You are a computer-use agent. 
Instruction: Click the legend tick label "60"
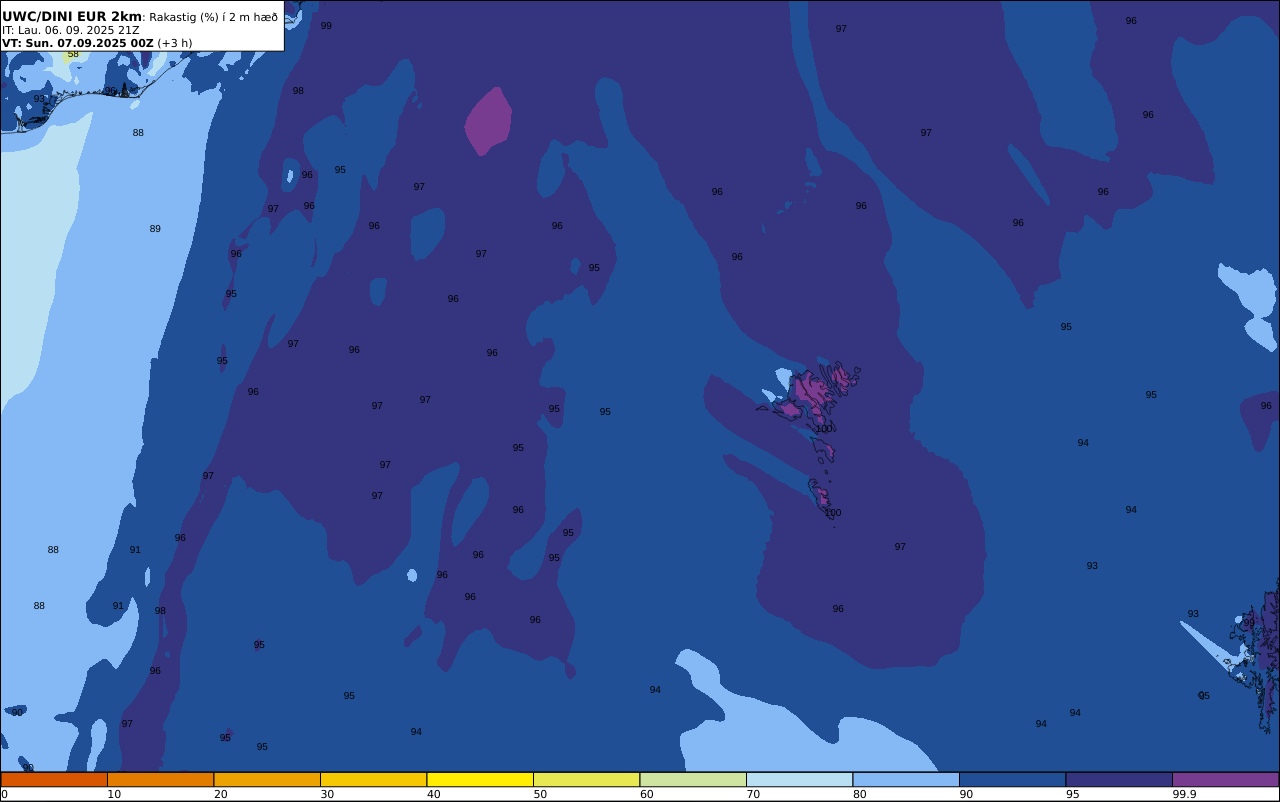click(x=646, y=794)
